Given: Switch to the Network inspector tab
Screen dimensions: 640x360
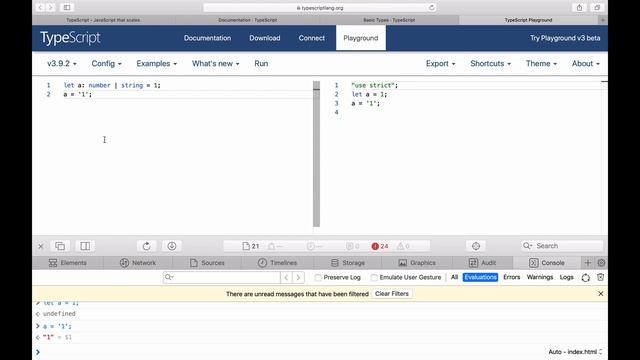Looking at the screenshot, I should pyautogui.click(x=138, y=263).
